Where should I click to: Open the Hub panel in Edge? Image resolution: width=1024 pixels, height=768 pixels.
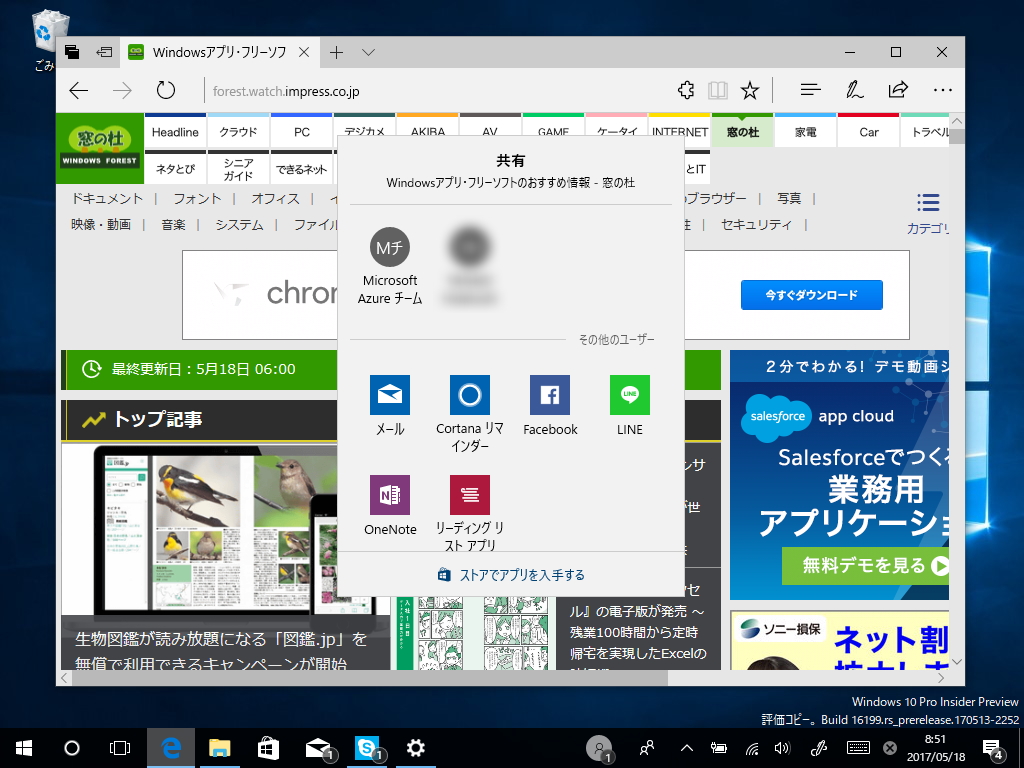(x=808, y=90)
